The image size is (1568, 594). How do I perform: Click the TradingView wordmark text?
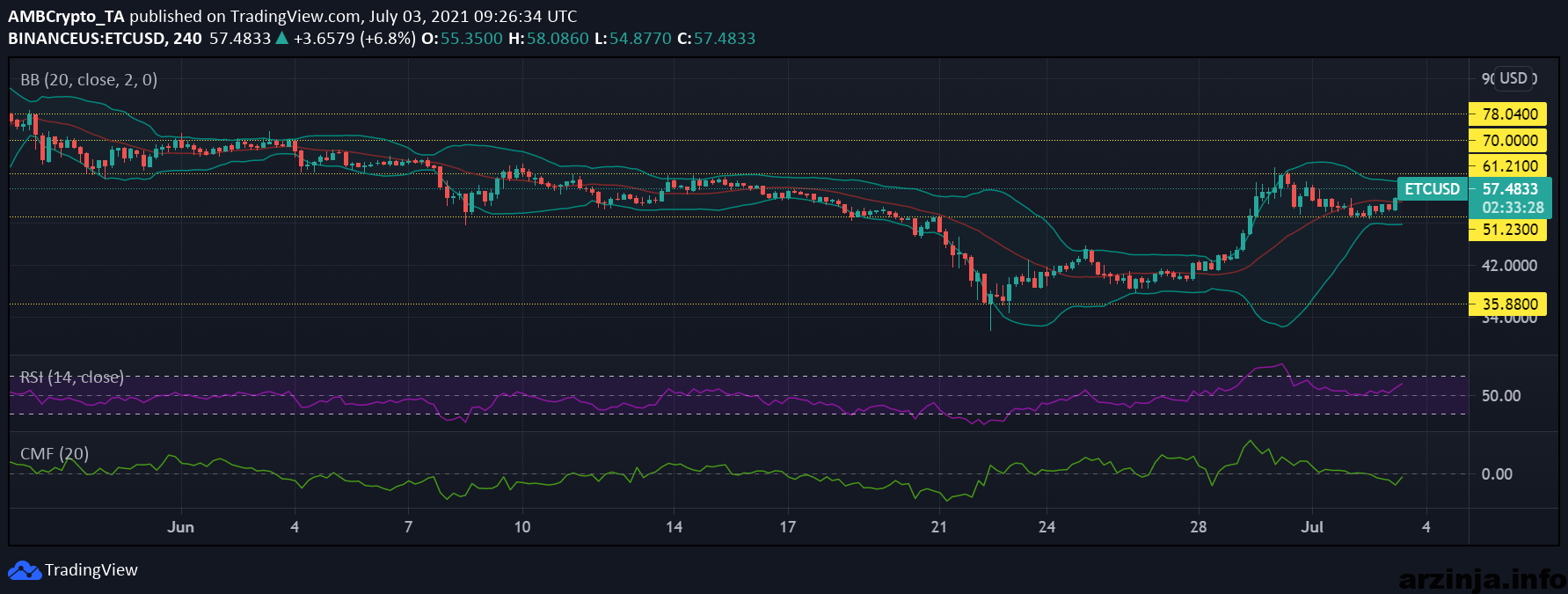[x=91, y=570]
